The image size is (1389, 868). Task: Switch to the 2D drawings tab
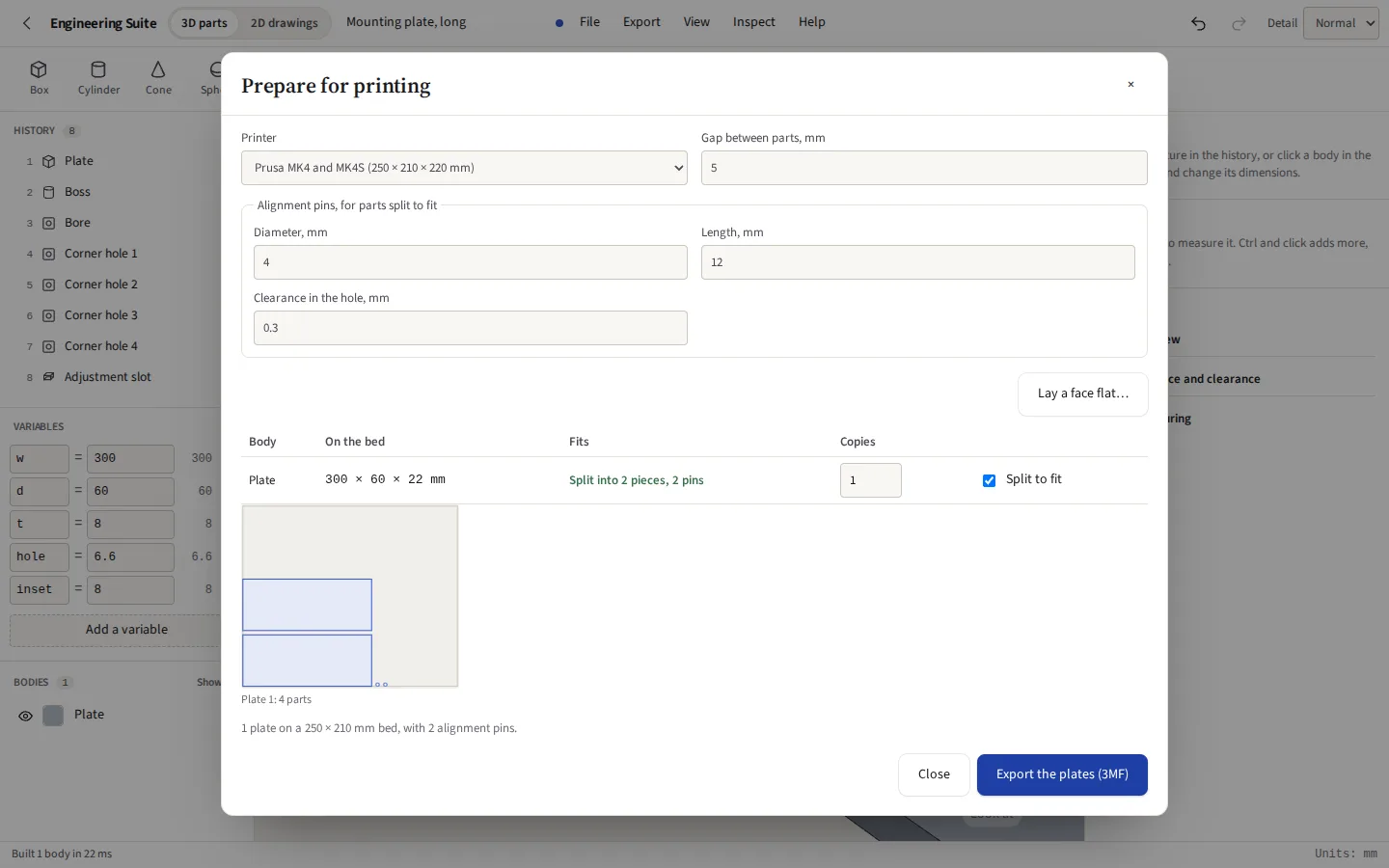[x=284, y=23]
